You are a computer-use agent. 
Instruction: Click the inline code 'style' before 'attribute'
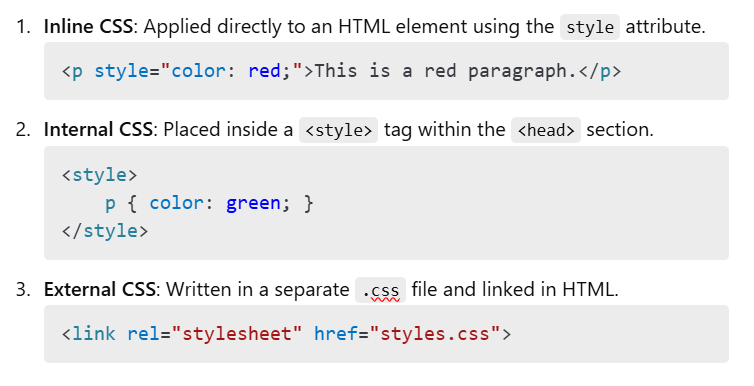pyautogui.click(x=590, y=27)
